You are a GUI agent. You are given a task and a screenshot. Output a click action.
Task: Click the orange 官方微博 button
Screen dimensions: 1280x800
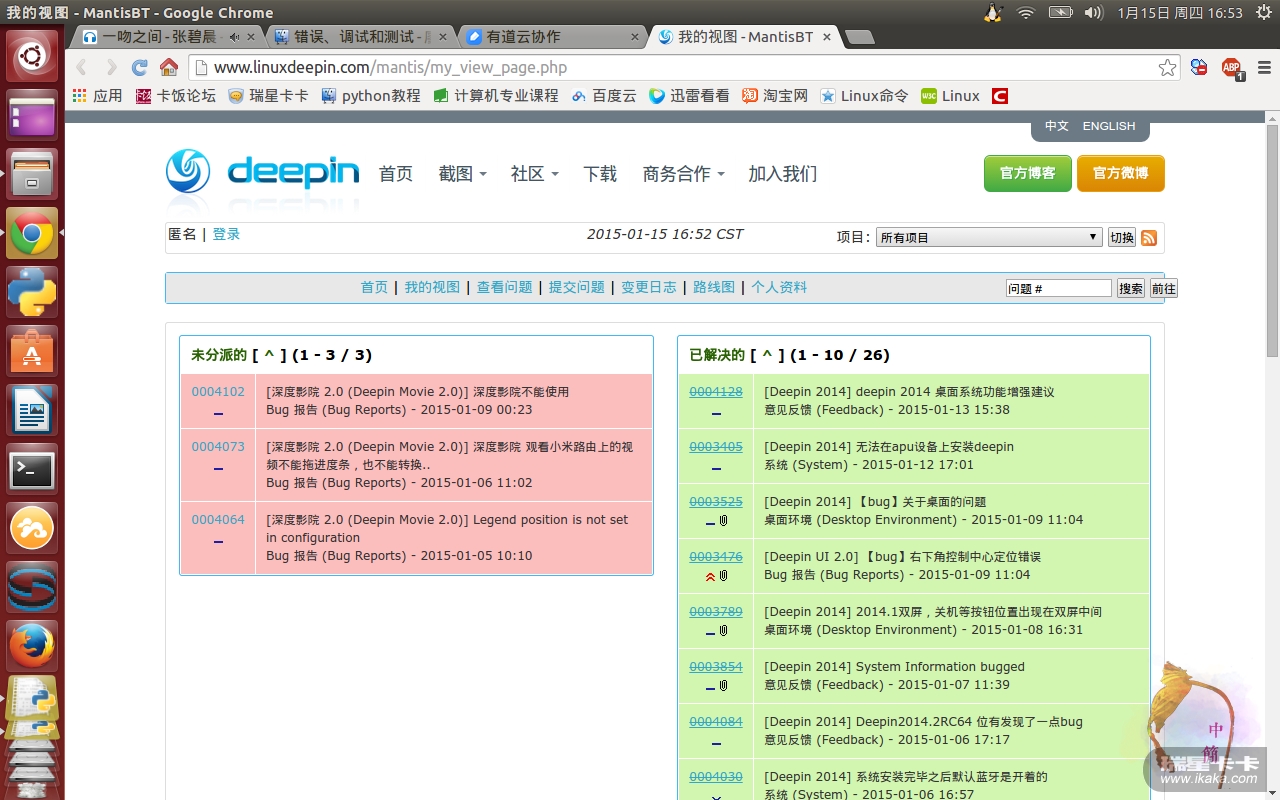click(x=1120, y=173)
